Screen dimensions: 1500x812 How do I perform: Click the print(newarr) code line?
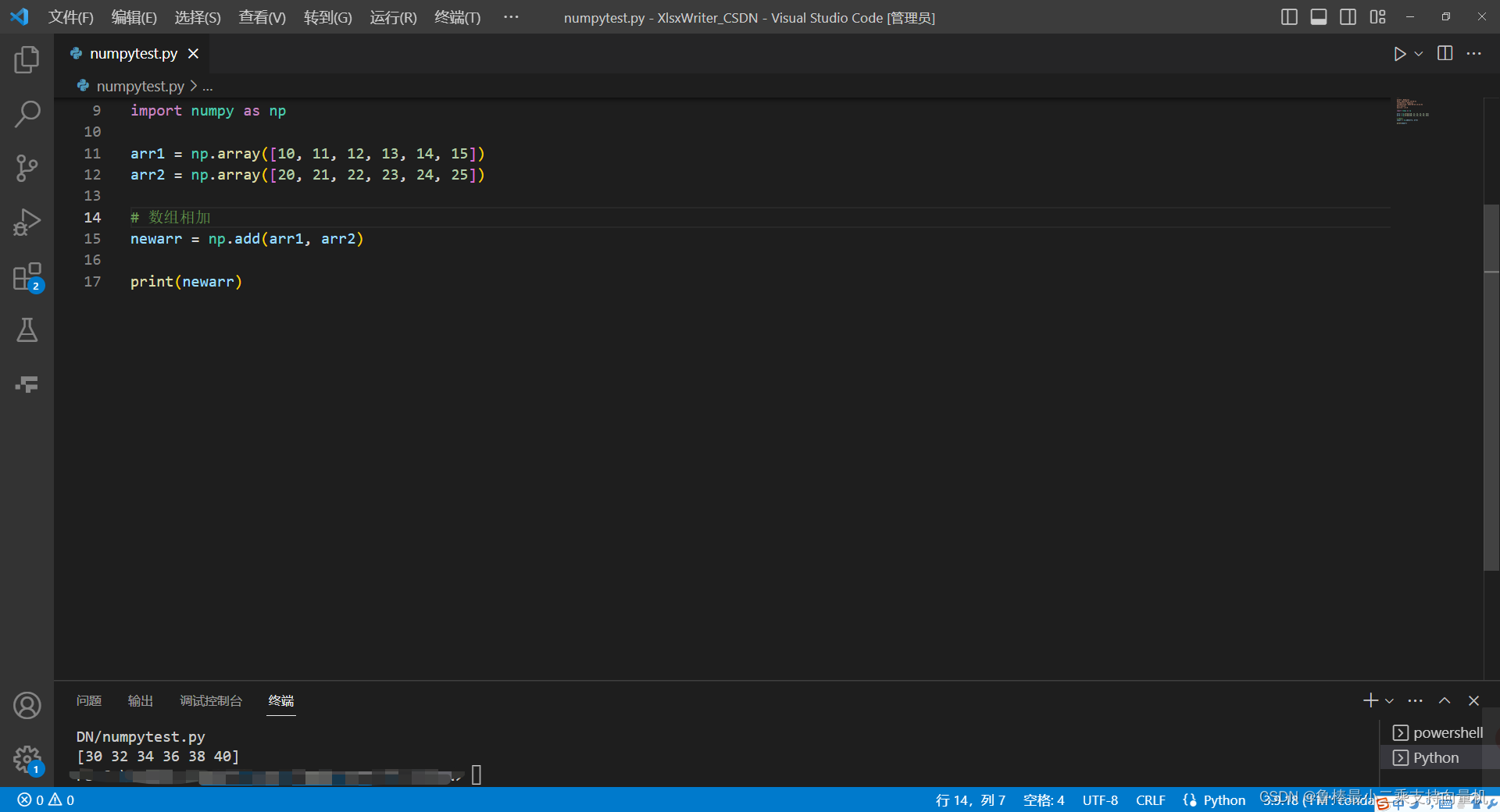(186, 282)
